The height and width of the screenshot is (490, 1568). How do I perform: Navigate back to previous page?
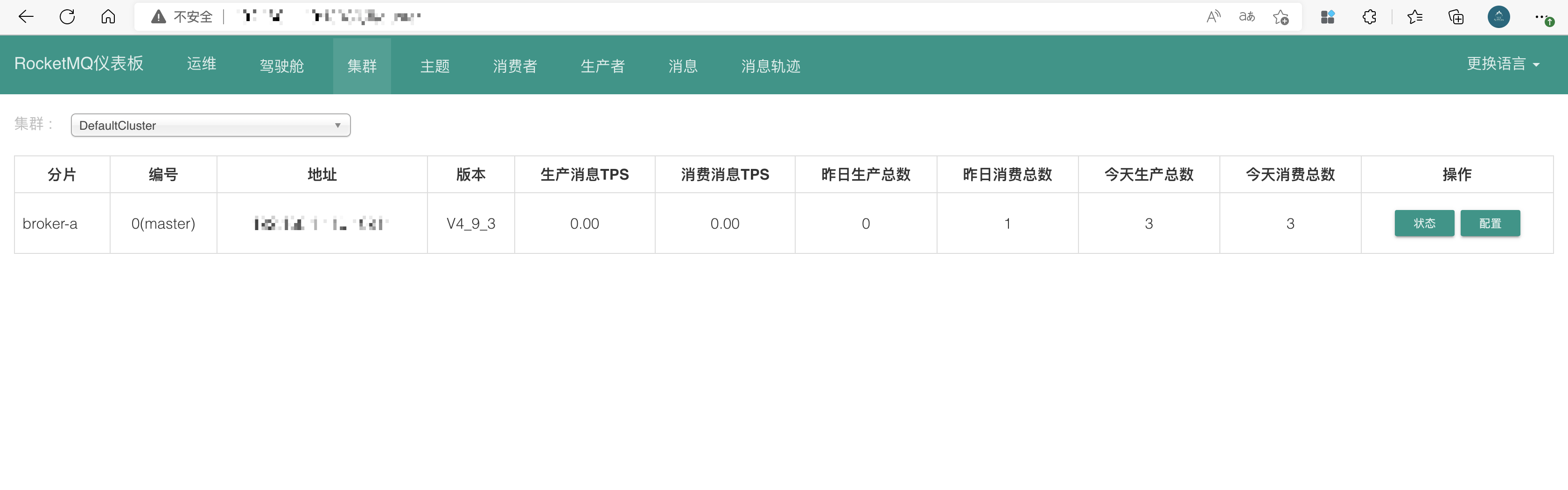26,16
